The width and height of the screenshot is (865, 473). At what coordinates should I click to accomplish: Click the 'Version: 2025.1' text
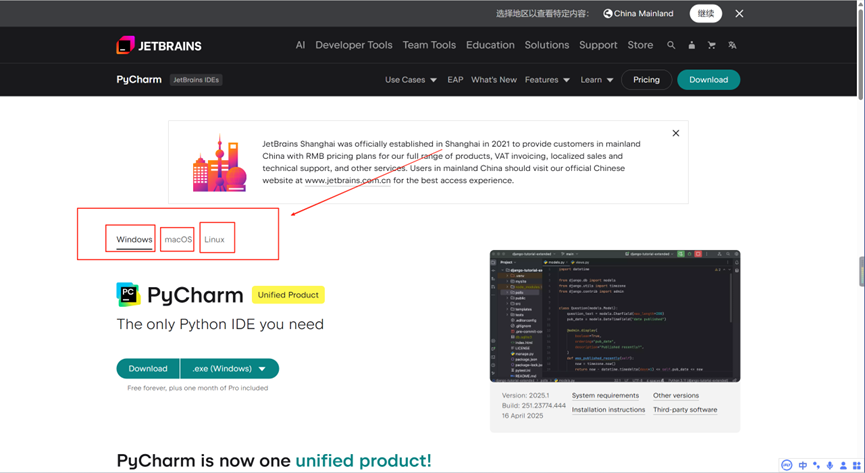pos(525,396)
